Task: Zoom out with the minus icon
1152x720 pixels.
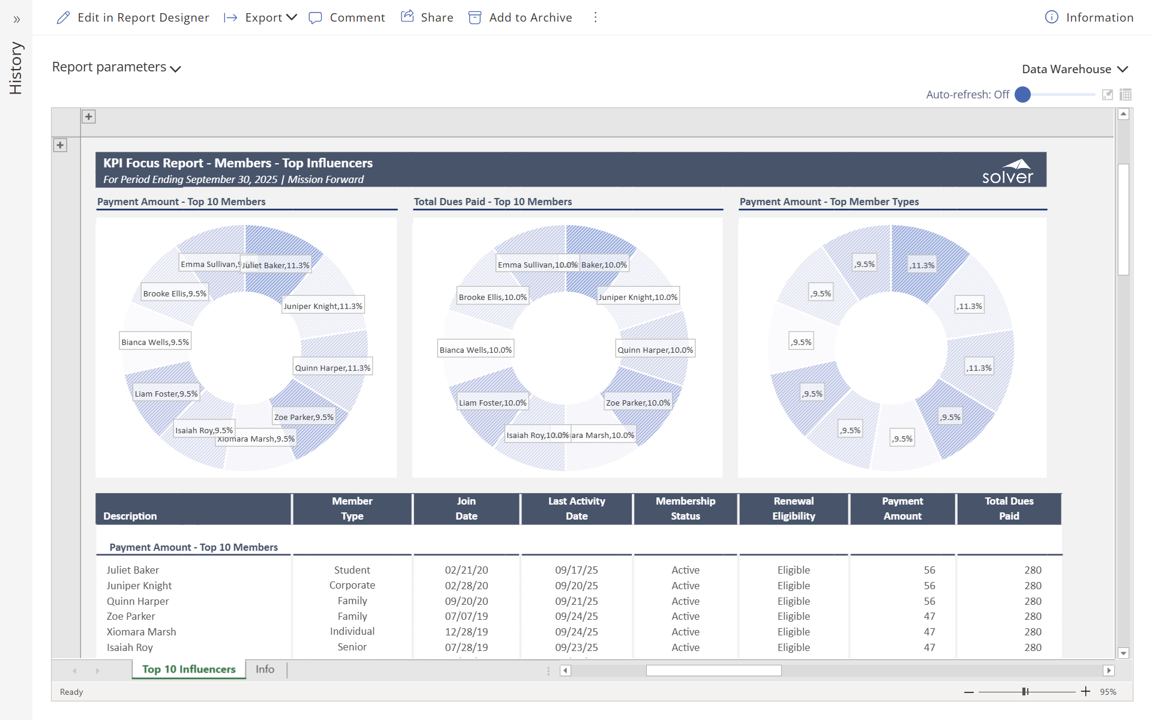Action: [x=968, y=691]
